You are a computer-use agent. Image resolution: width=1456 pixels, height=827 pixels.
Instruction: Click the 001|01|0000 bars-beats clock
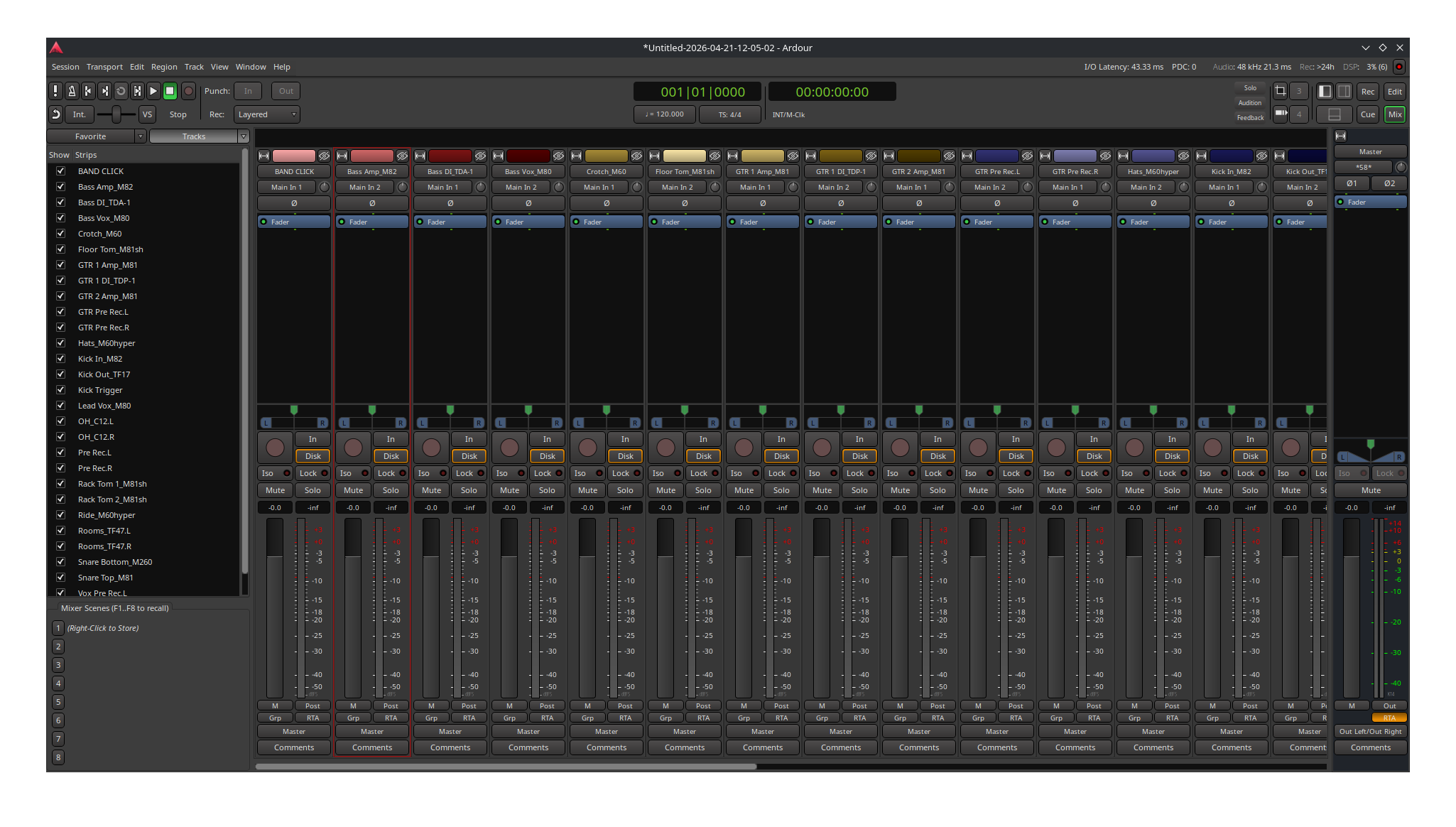[x=697, y=92]
